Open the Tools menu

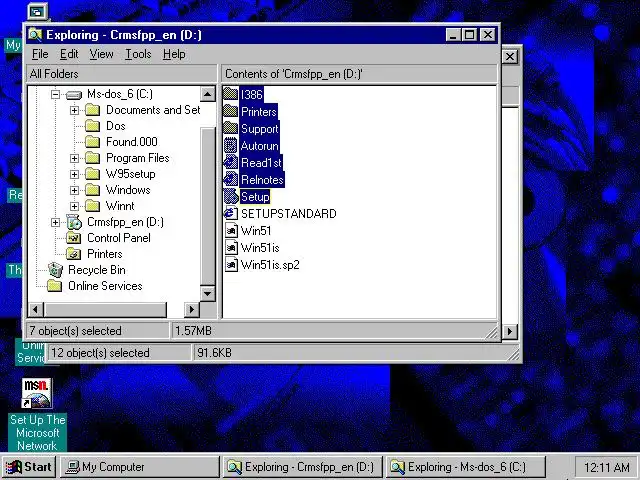click(138, 54)
